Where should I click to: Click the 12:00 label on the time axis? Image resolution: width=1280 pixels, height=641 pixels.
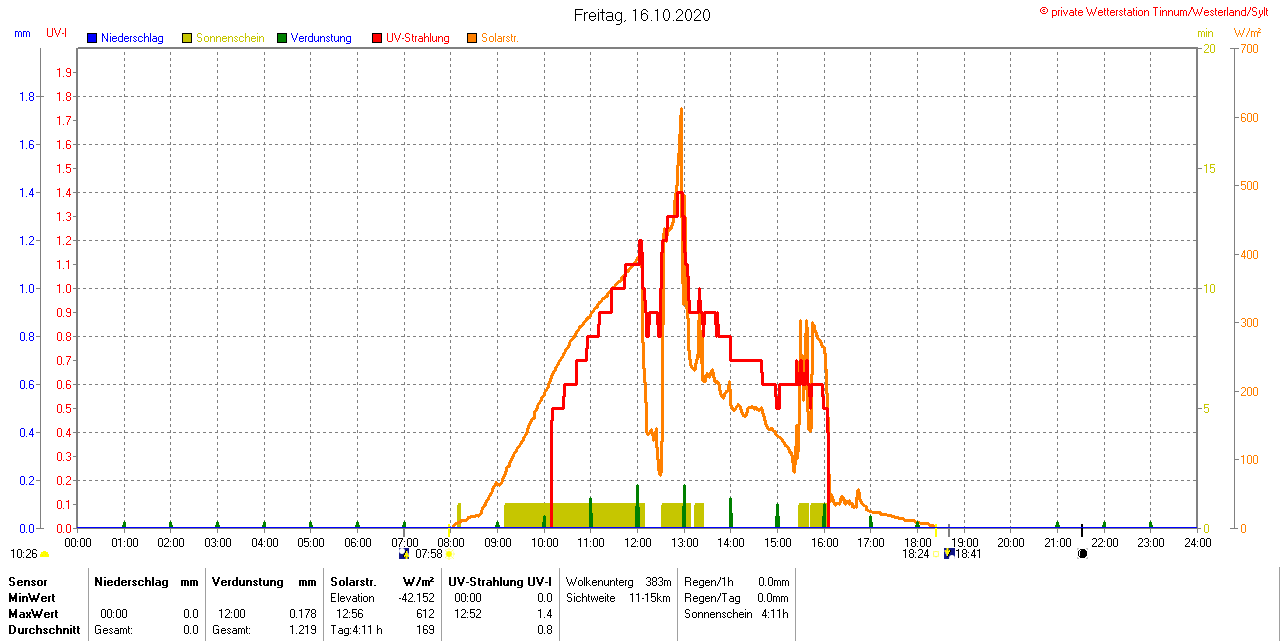(638, 542)
